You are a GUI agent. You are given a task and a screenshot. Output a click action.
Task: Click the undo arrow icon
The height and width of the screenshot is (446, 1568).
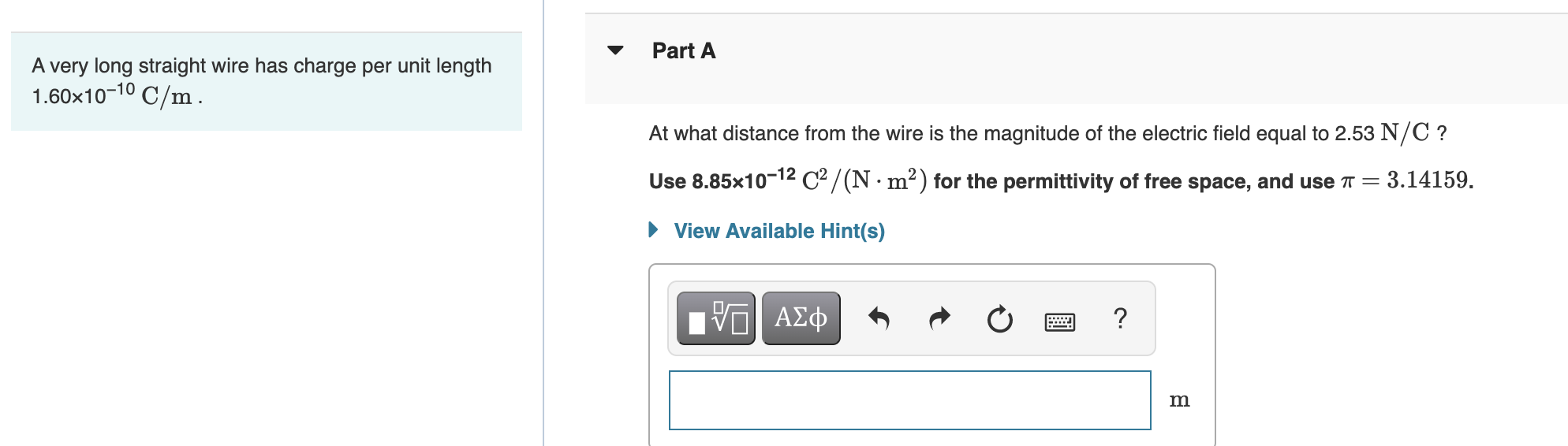point(879,318)
